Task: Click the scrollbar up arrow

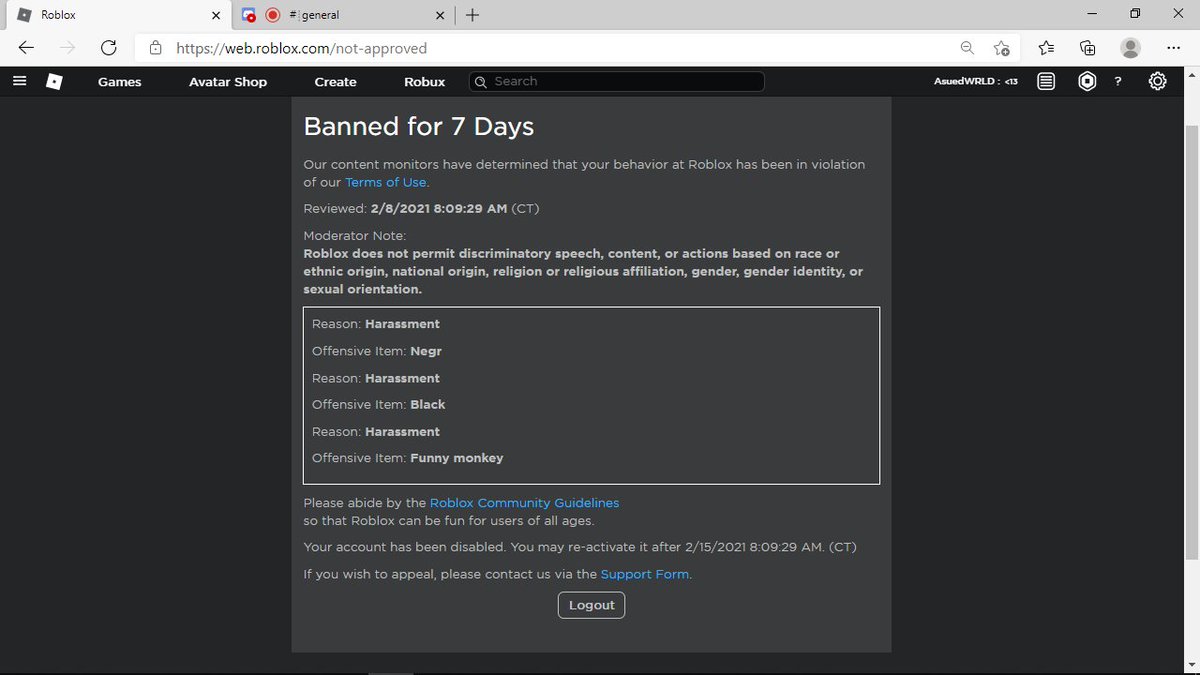Action: click(x=1191, y=76)
